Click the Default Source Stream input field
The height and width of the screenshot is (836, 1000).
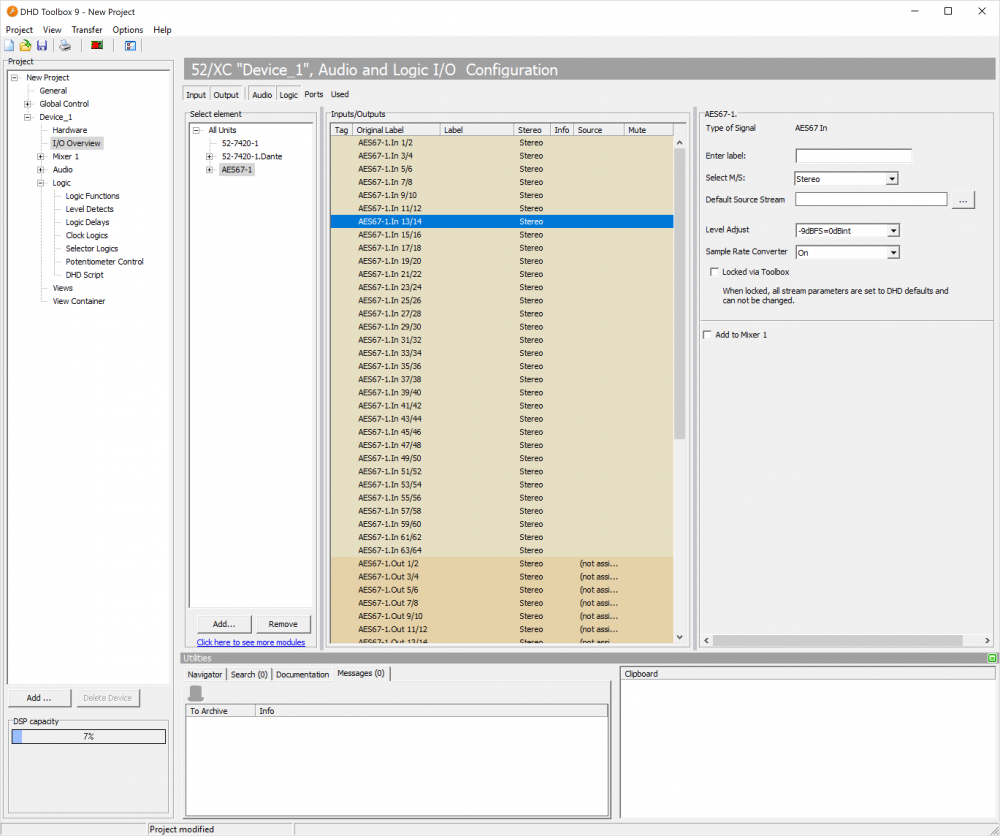tap(871, 200)
